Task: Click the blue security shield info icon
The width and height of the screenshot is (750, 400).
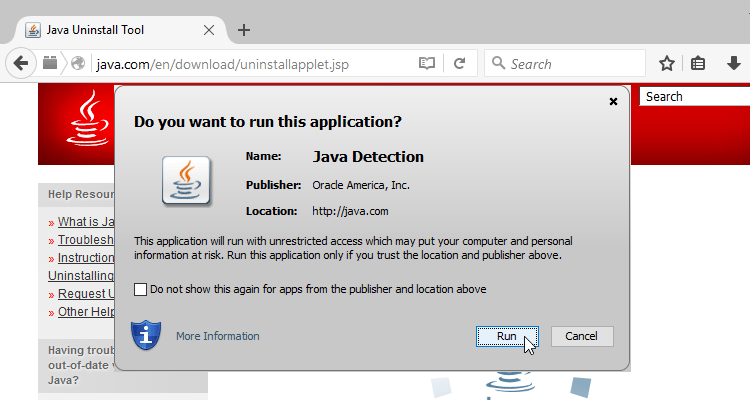Action: click(x=146, y=335)
